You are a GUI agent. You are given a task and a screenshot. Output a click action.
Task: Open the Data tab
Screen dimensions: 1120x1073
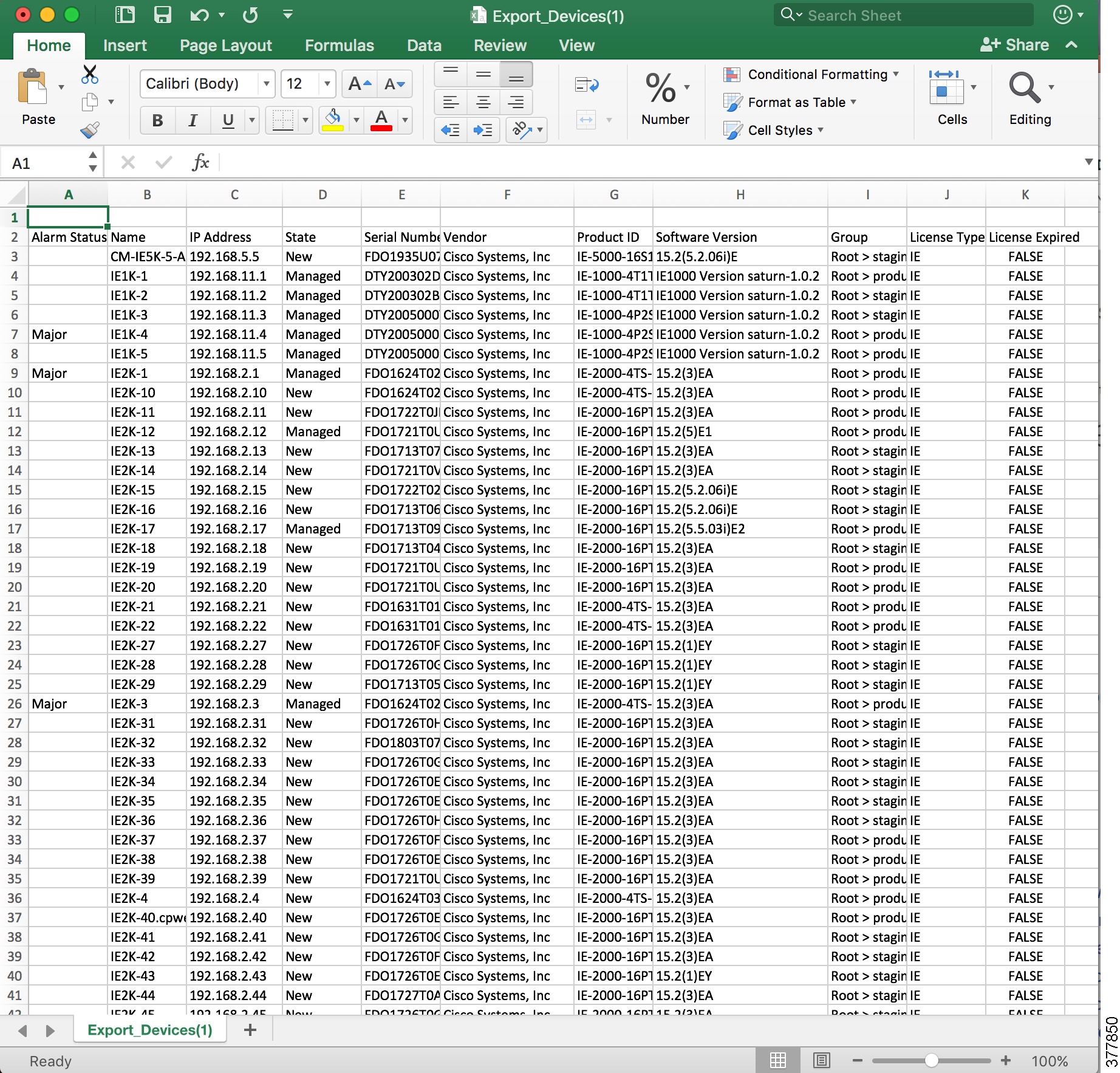pos(424,46)
